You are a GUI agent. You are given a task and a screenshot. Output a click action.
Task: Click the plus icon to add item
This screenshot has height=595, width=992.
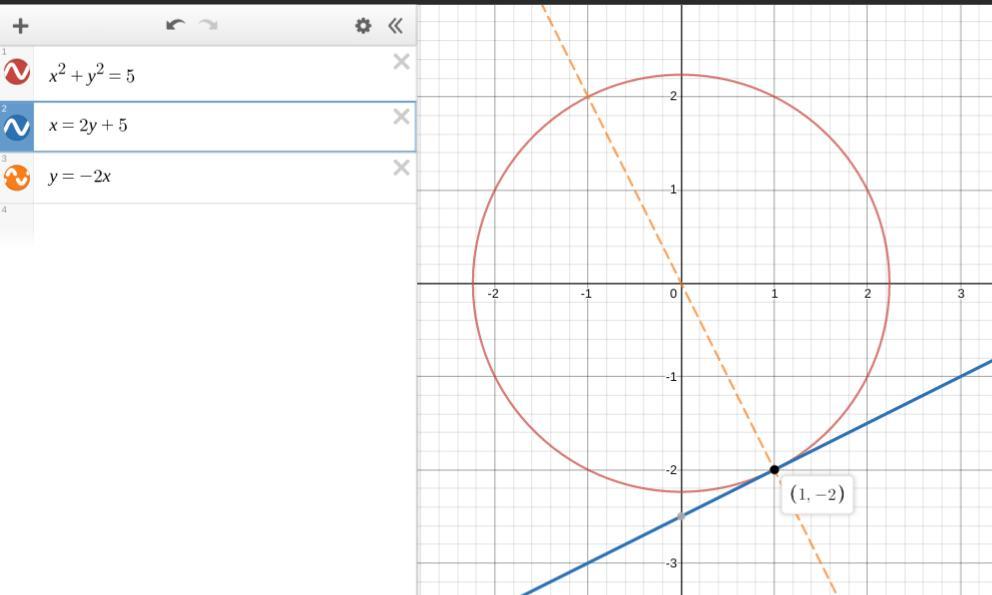click(x=20, y=26)
